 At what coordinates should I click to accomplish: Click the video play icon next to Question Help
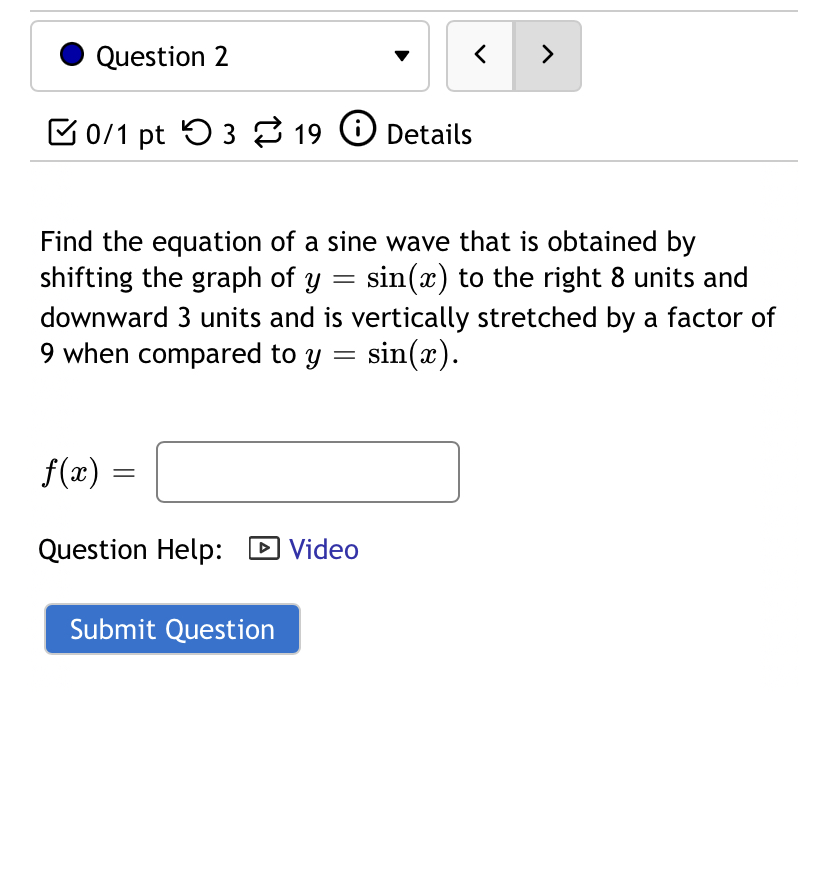point(262,548)
